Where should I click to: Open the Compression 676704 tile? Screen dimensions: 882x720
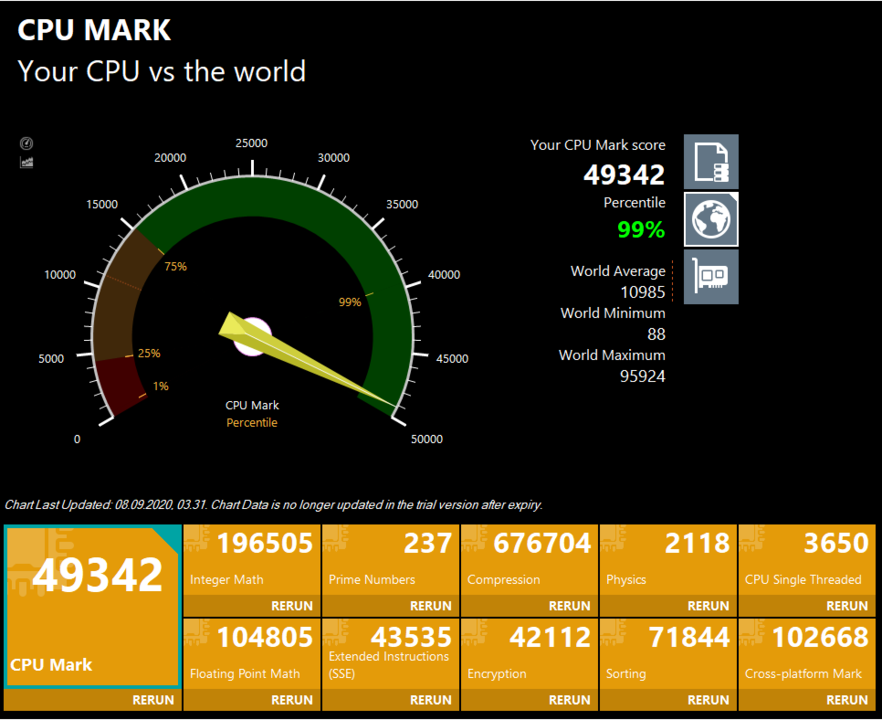click(x=529, y=560)
